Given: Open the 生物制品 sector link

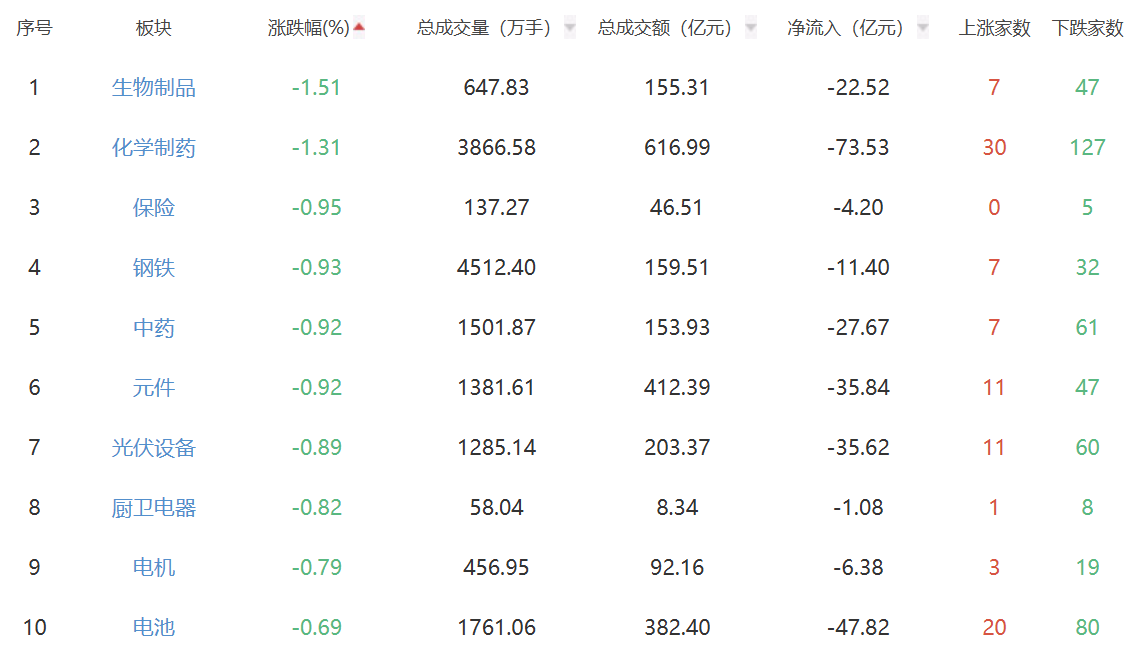Looking at the screenshot, I should [x=154, y=87].
